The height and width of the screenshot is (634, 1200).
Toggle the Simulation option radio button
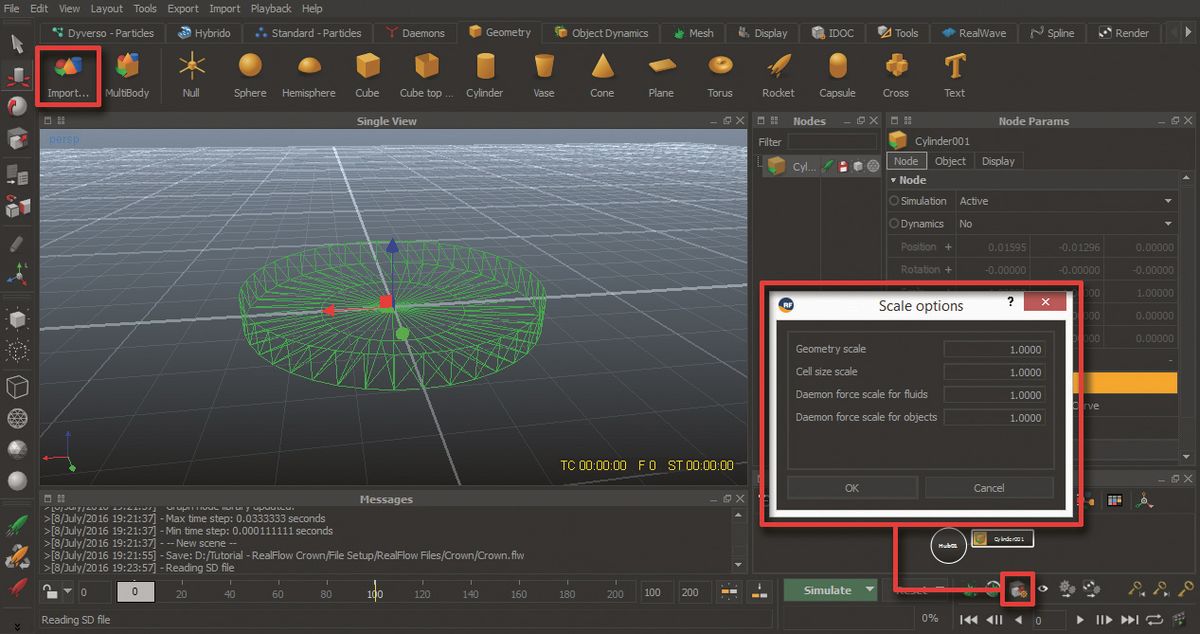tap(893, 200)
